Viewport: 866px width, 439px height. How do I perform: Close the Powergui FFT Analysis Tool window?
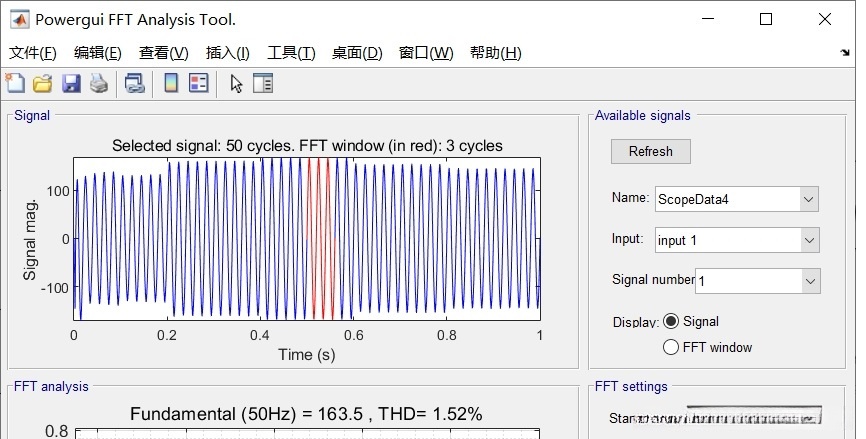pyautogui.click(x=825, y=19)
